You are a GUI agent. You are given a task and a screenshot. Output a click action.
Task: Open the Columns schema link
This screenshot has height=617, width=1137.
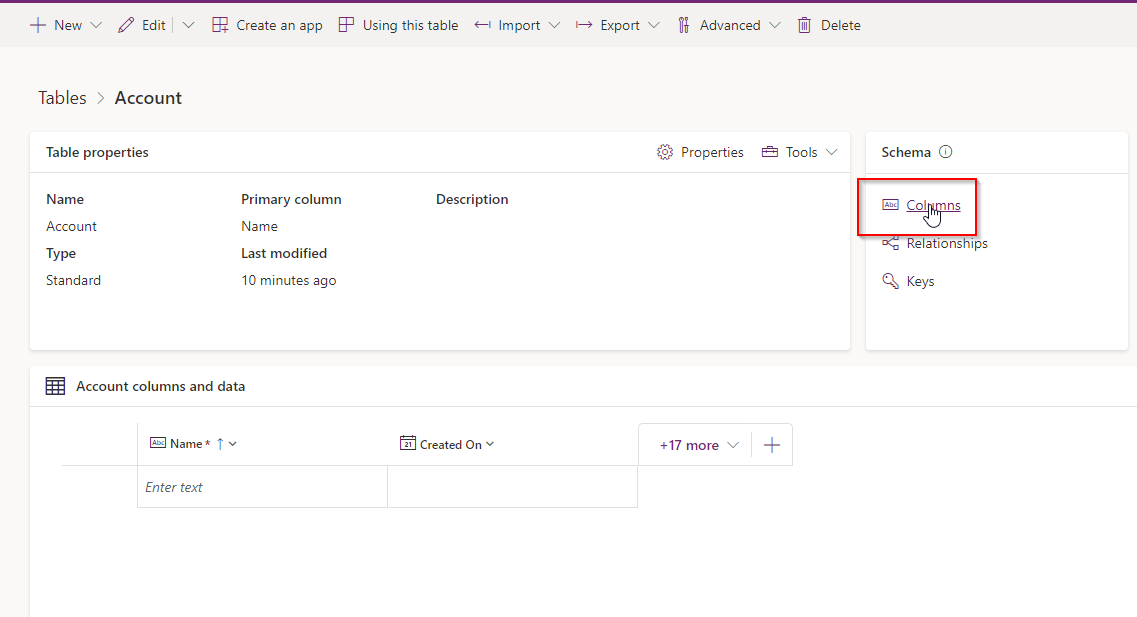(x=933, y=205)
